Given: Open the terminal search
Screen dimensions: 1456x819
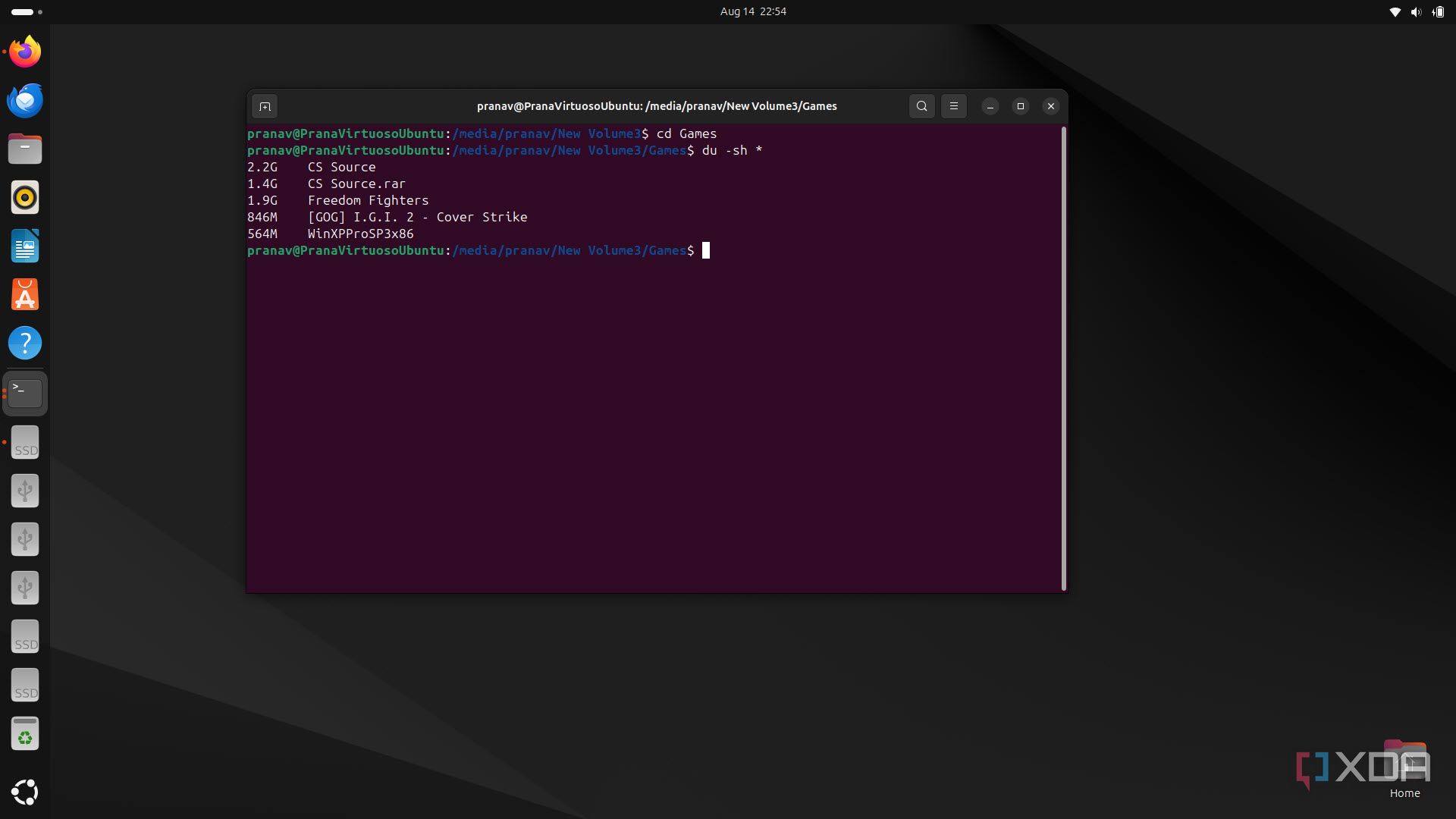Looking at the screenshot, I should coord(921,106).
